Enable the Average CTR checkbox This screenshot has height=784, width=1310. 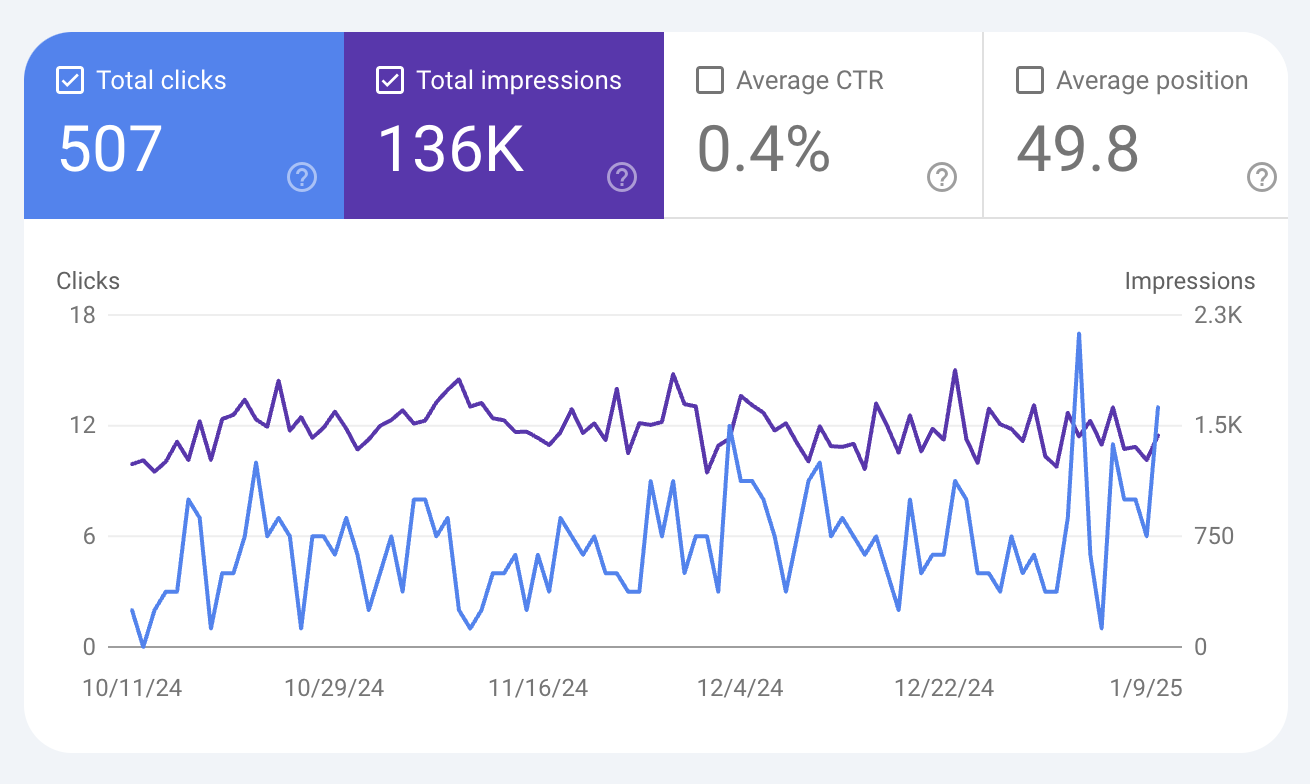[x=710, y=80]
